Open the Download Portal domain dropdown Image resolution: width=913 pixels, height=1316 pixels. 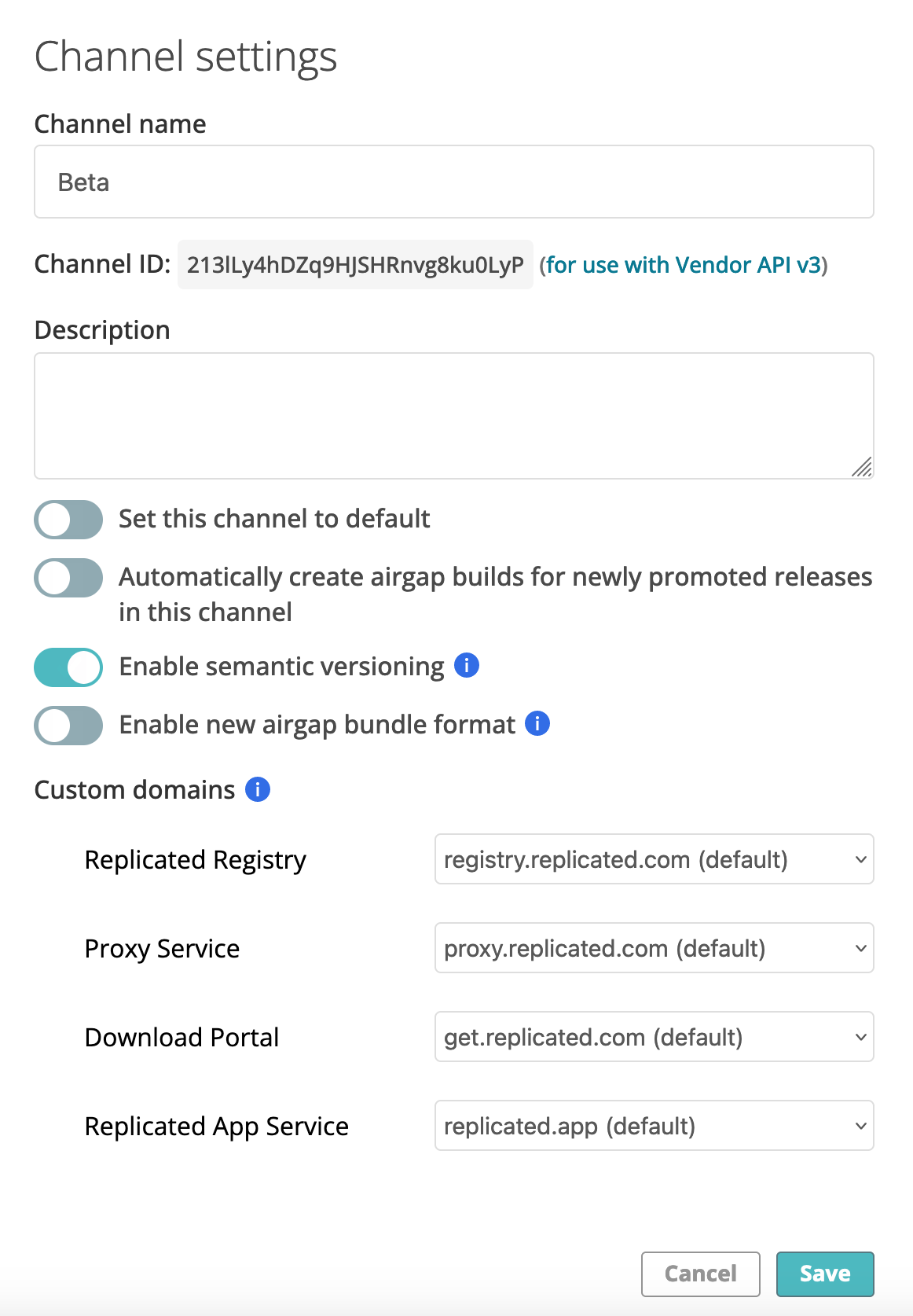654,1037
